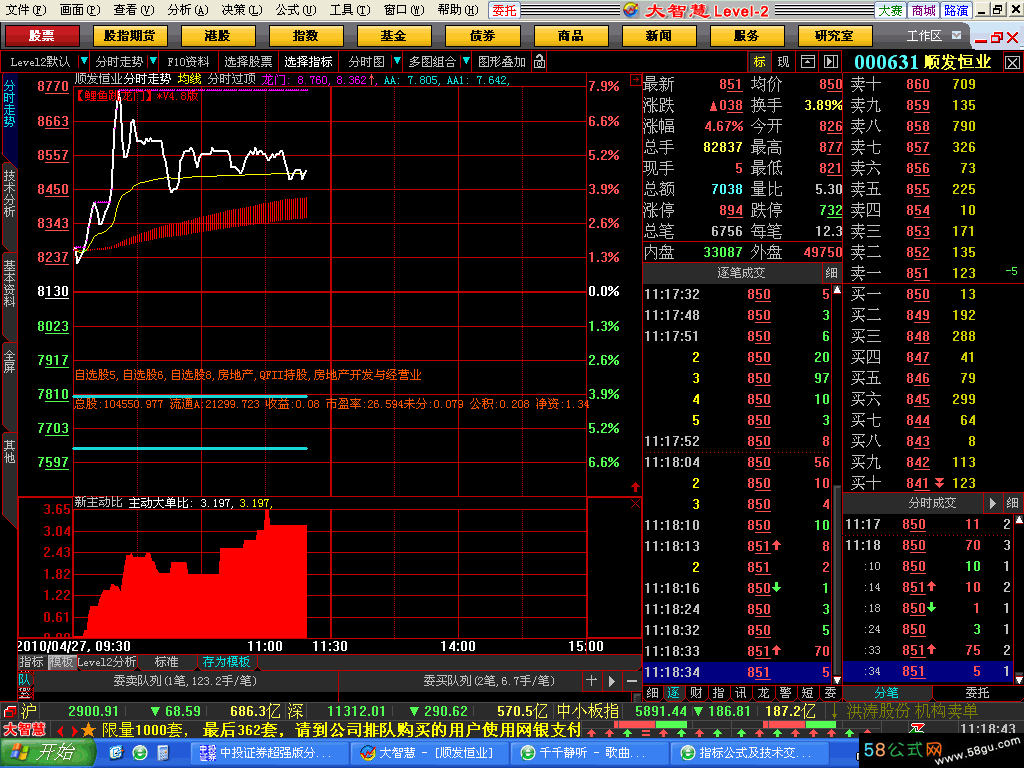Click the collapse-up panel icon beside 现
Image resolution: width=1024 pixels, height=768 pixels.
click(x=808, y=62)
